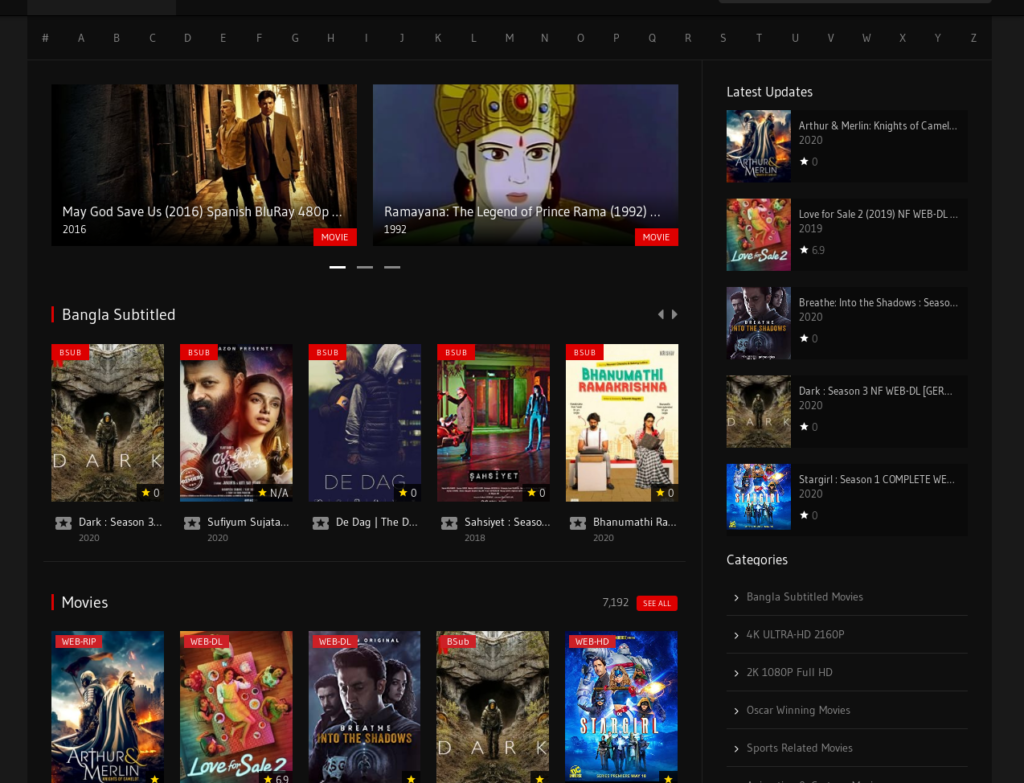1024x783 pixels.
Task: Click MOVIE badge on May God Save Us
Action: pos(334,237)
